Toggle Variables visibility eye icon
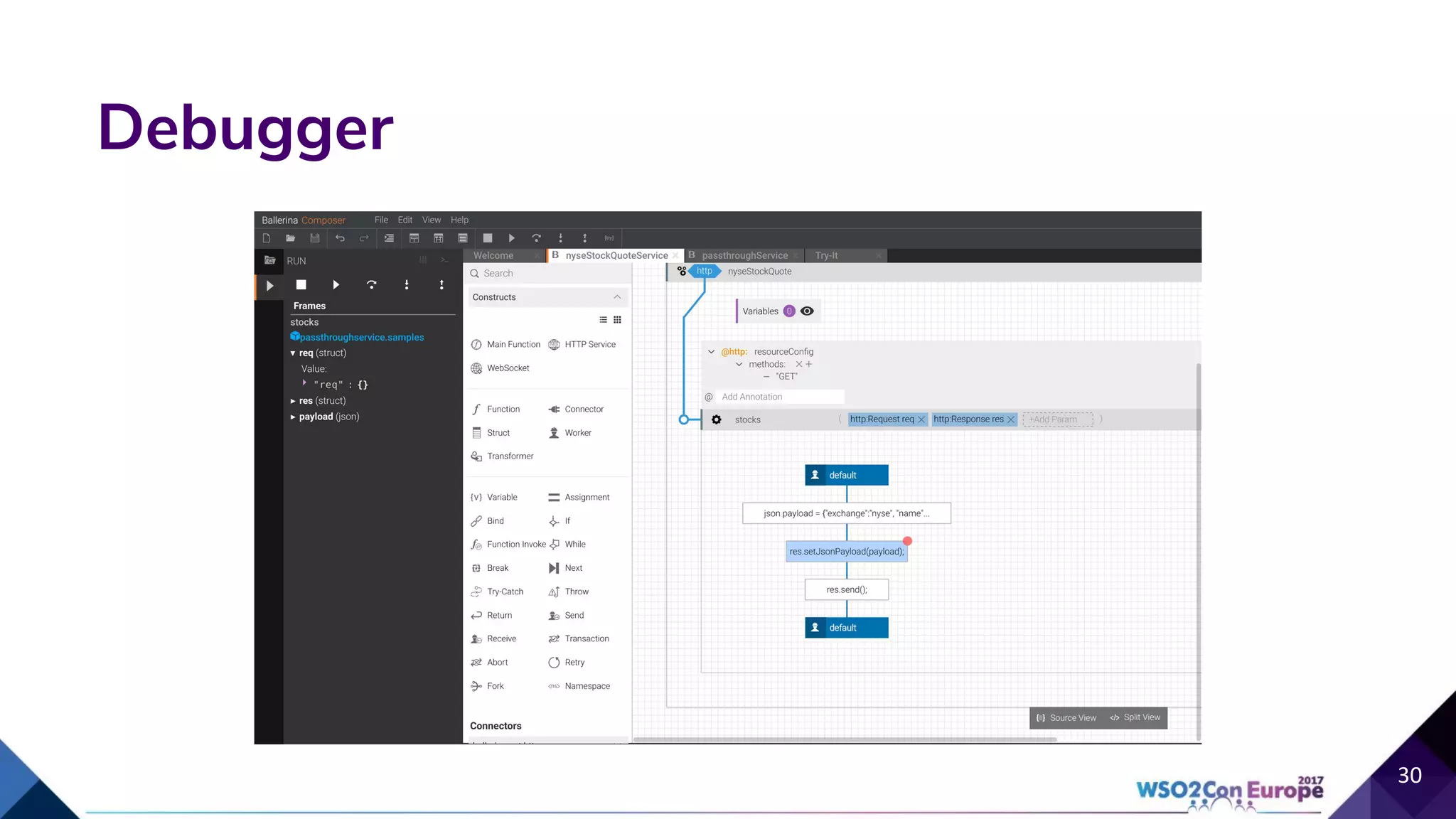The width and height of the screenshot is (1456, 819). [x=807, y=311]
